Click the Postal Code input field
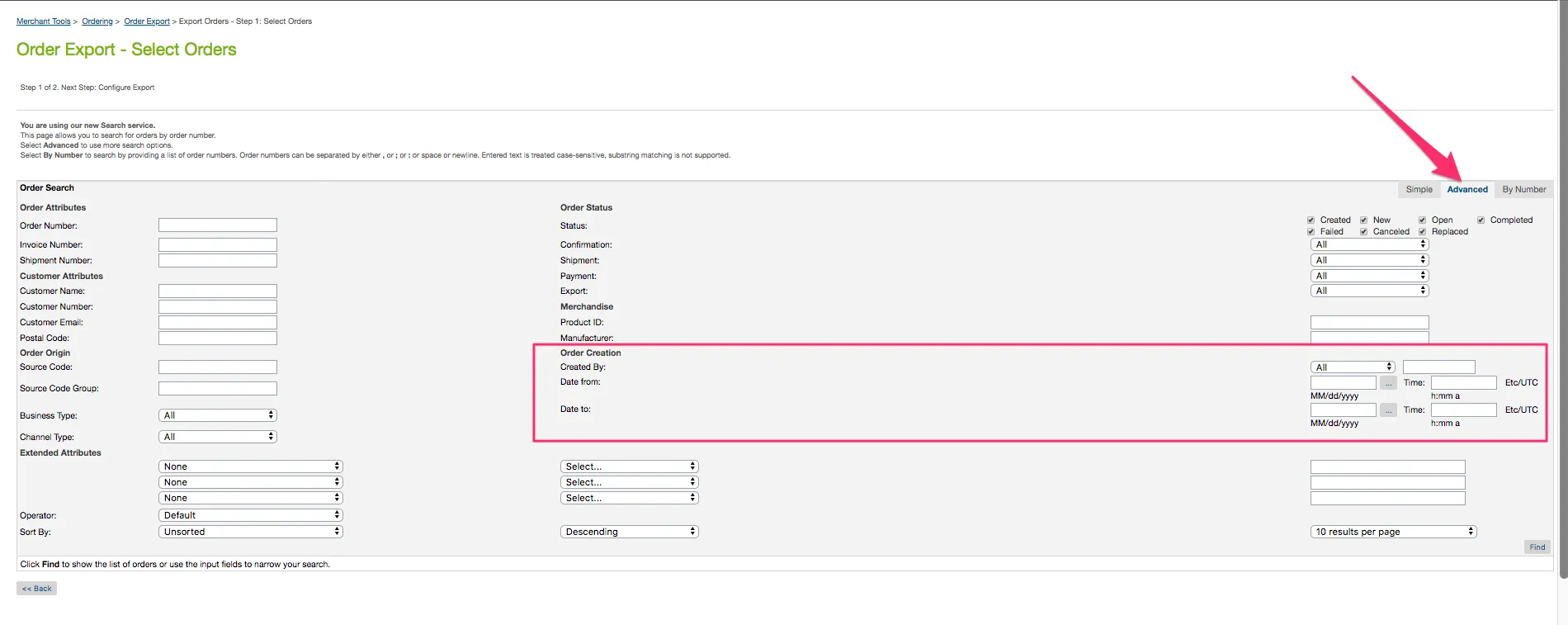Image resolution: width=1568 pixels, height=625 pixels. [x=218, y=339]
